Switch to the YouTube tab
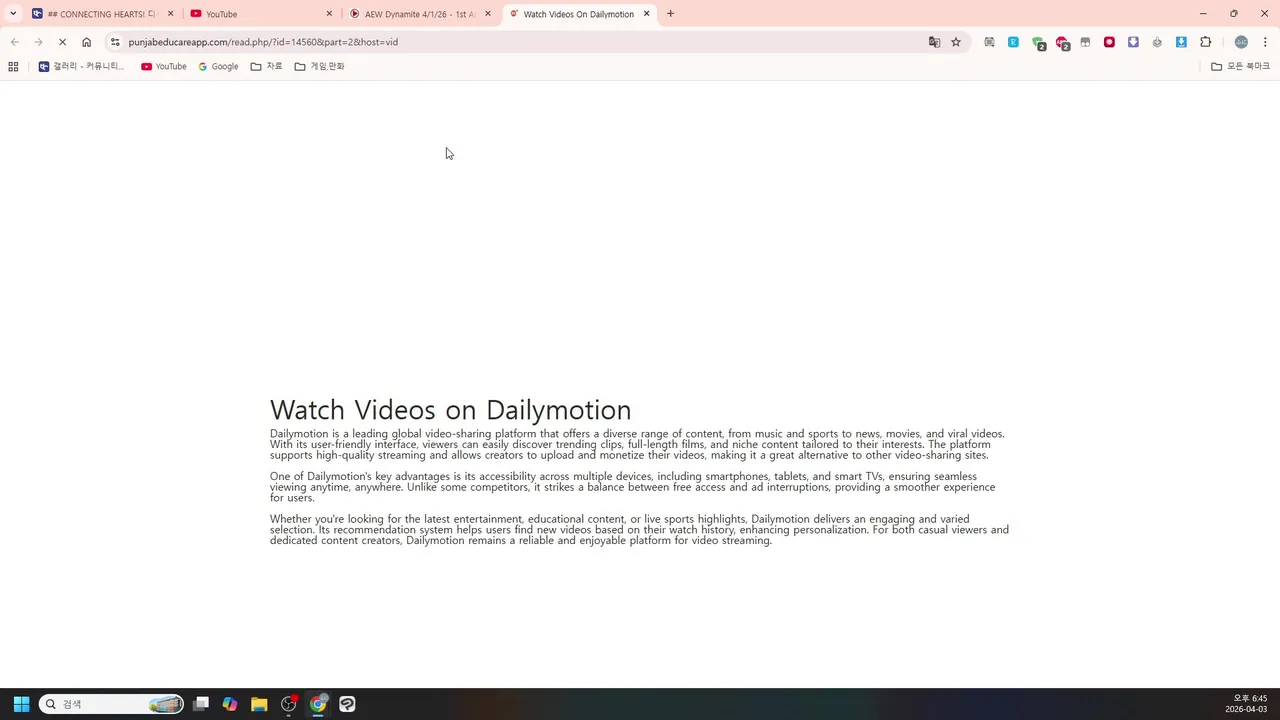Image resolution: width=1280 pixels, height=720 pixels. (260, 14)
